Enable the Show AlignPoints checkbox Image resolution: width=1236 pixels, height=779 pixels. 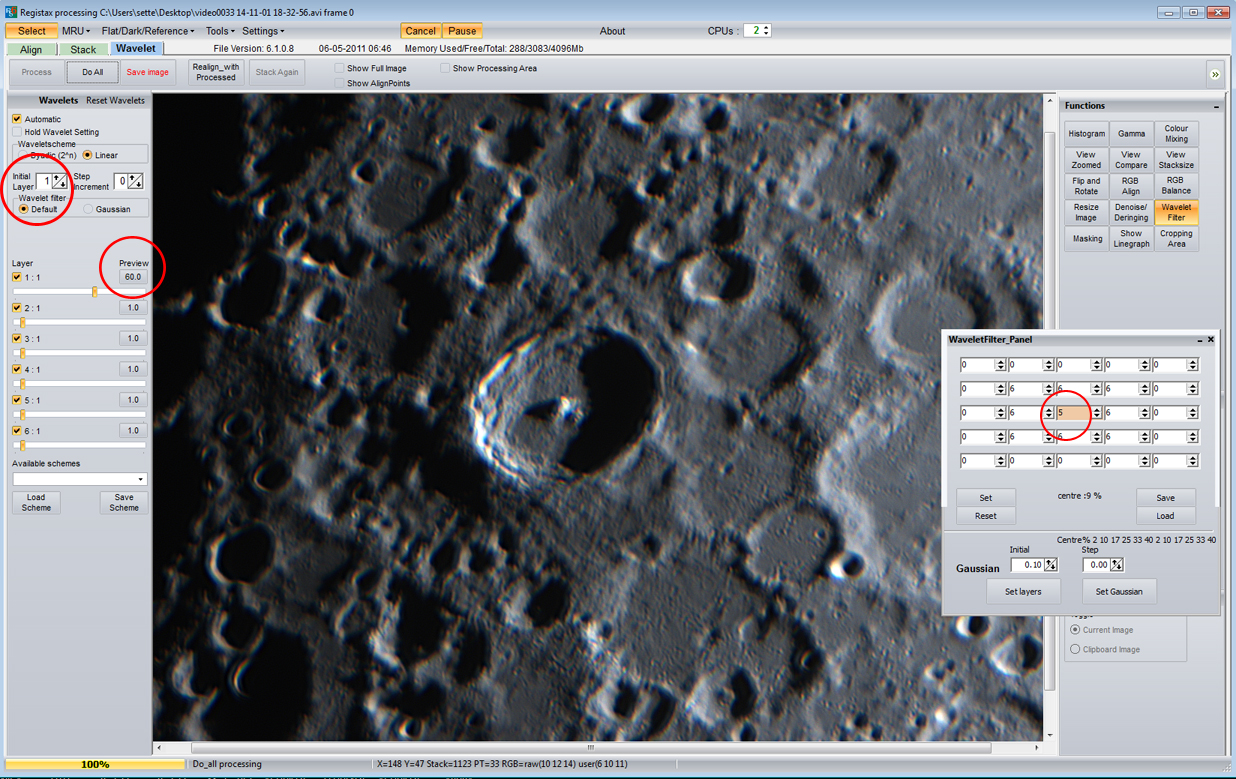tap(339, 83)
